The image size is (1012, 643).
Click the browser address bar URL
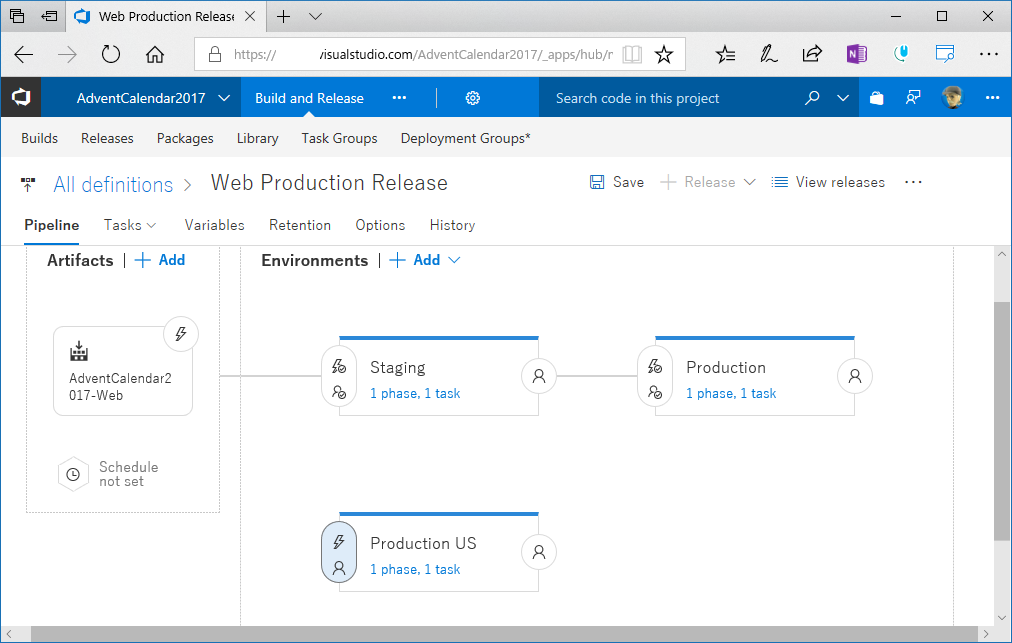(423, 54)
